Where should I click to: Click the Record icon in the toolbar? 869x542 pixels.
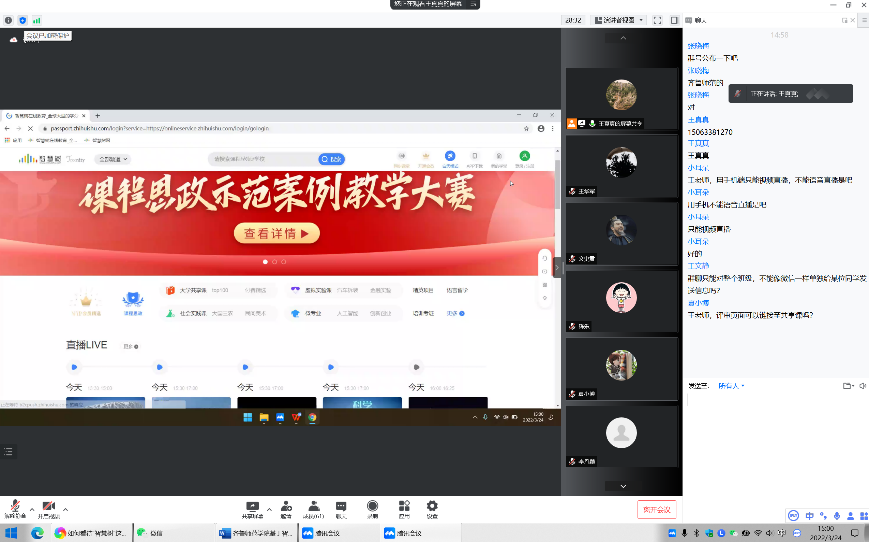(x=372, y=509)
